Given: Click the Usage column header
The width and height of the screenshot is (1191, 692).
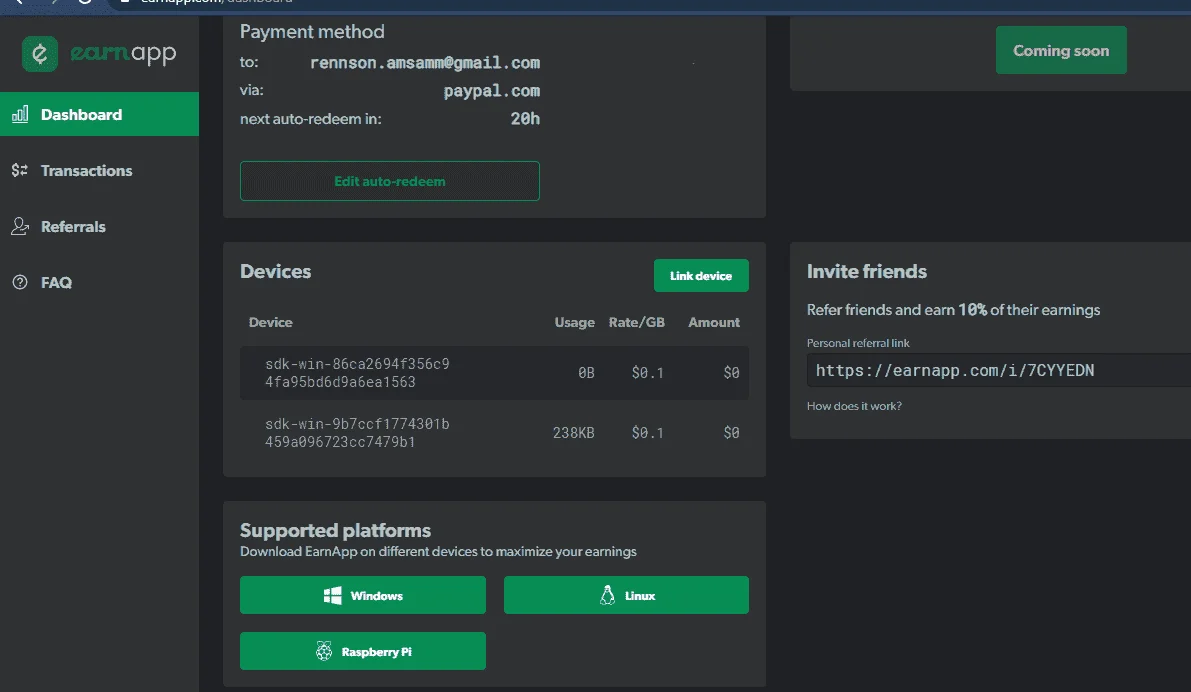Looking at the screenshot, I should point(574,322).
